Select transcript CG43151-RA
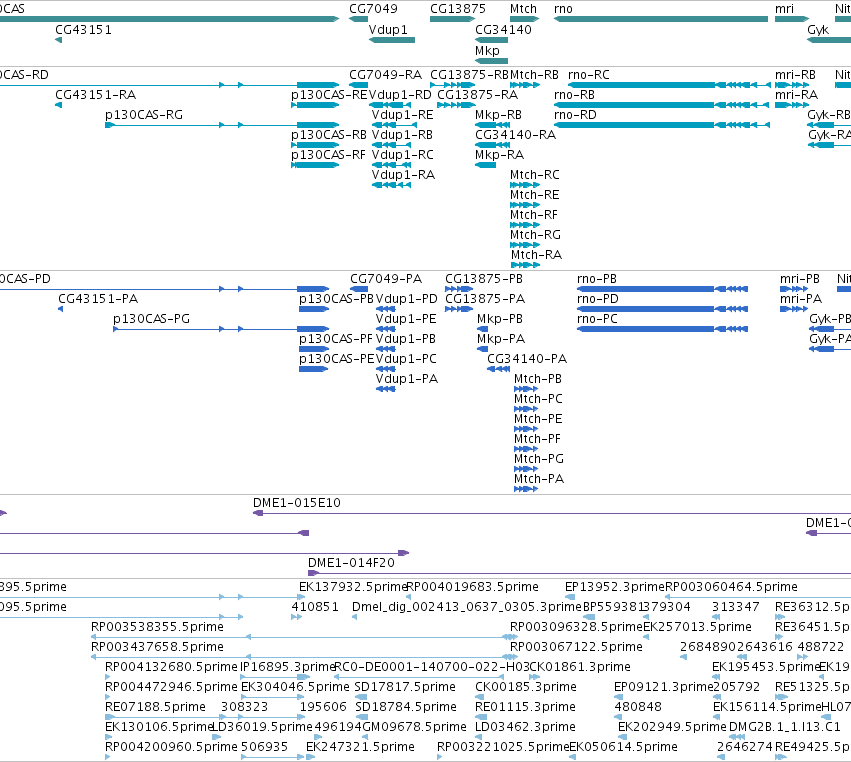 pyautogui.click(x=59, y=105)
